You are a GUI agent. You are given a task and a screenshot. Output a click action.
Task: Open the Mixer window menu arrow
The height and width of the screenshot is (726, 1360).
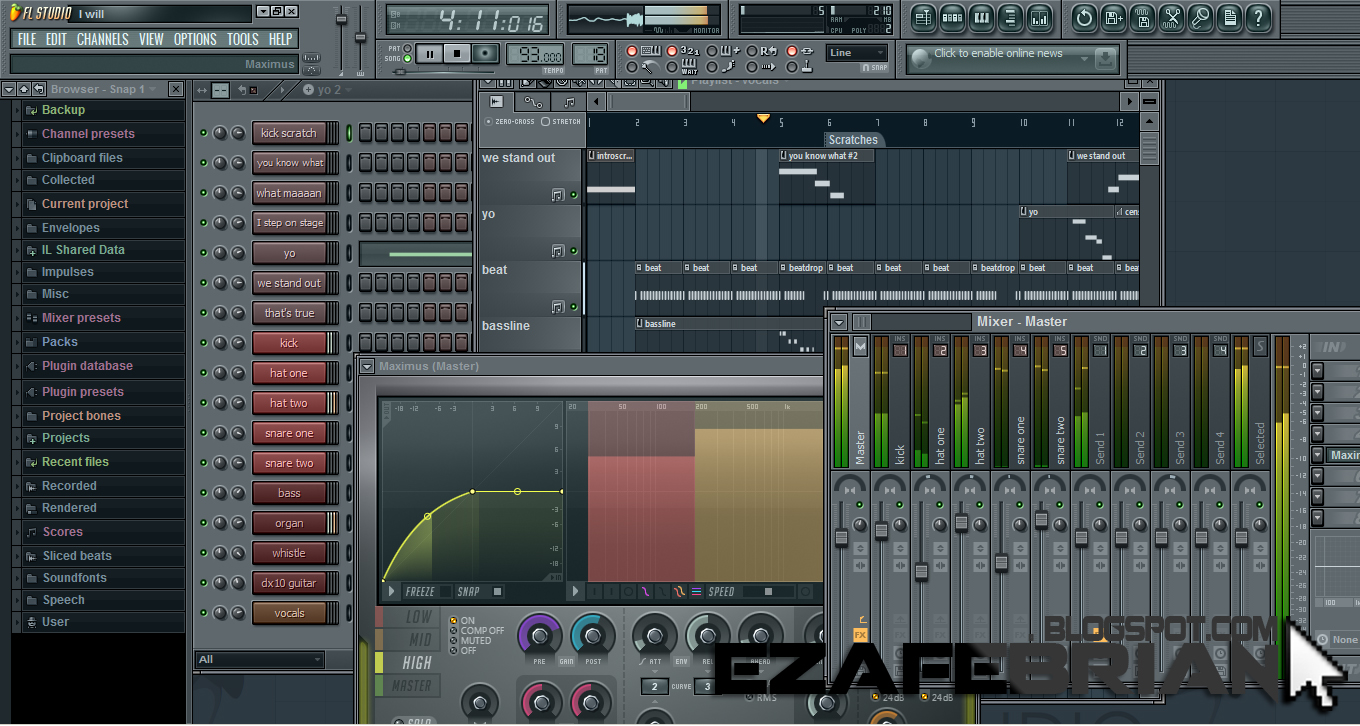coord(839,322)
